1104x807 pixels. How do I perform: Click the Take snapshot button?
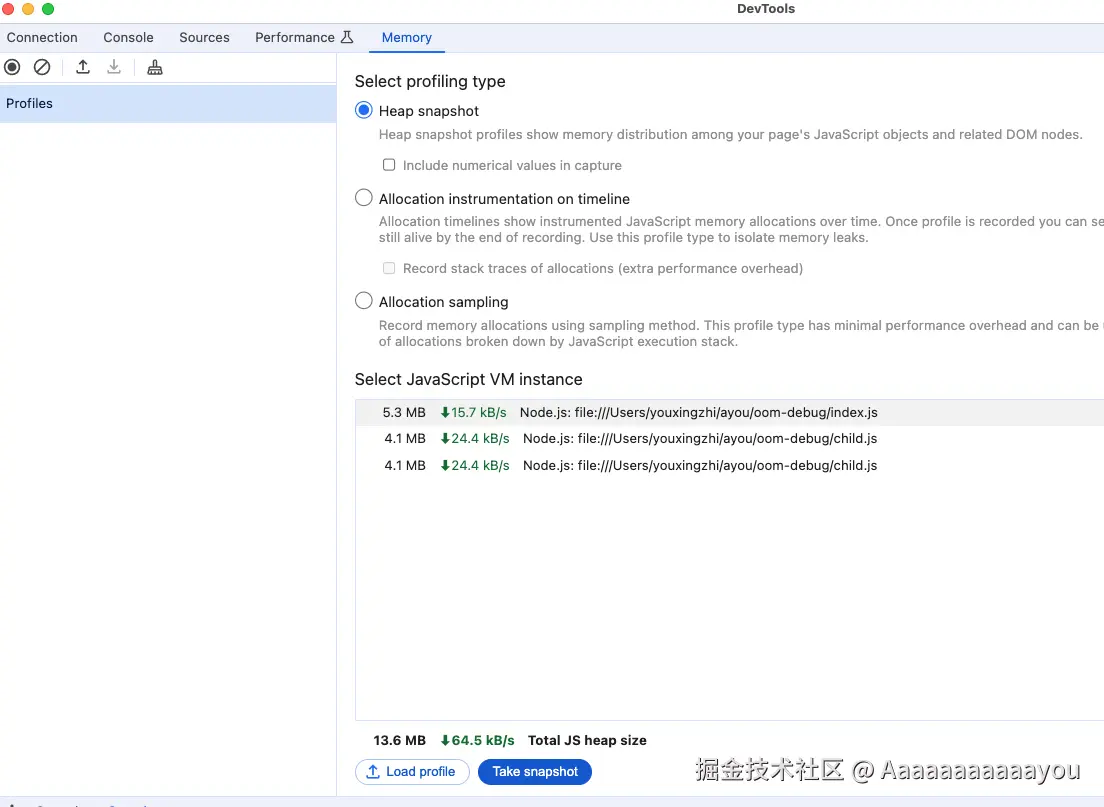[535, 772]
